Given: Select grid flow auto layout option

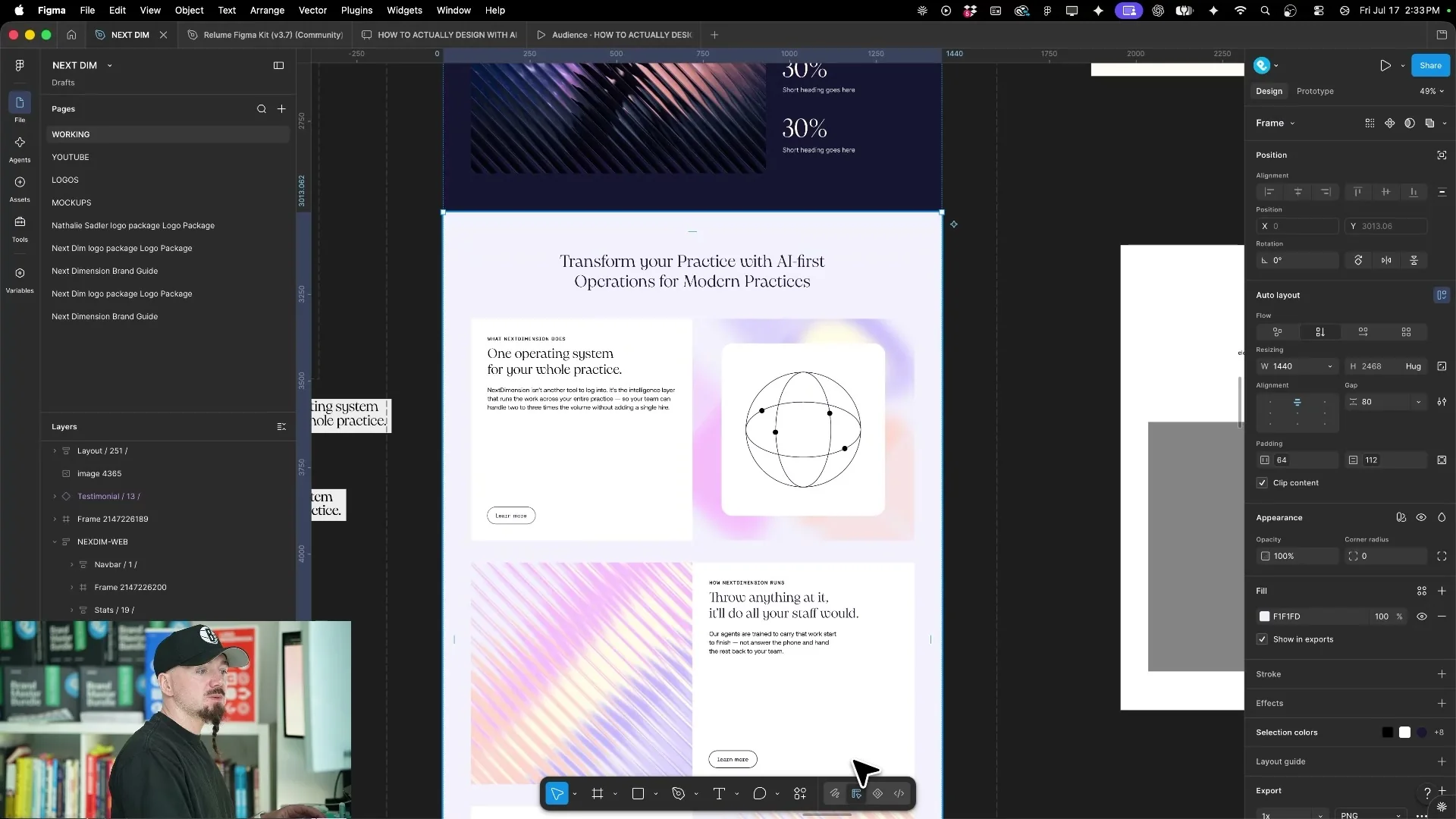Looking at the screenshot, I should pos(1406,332).
